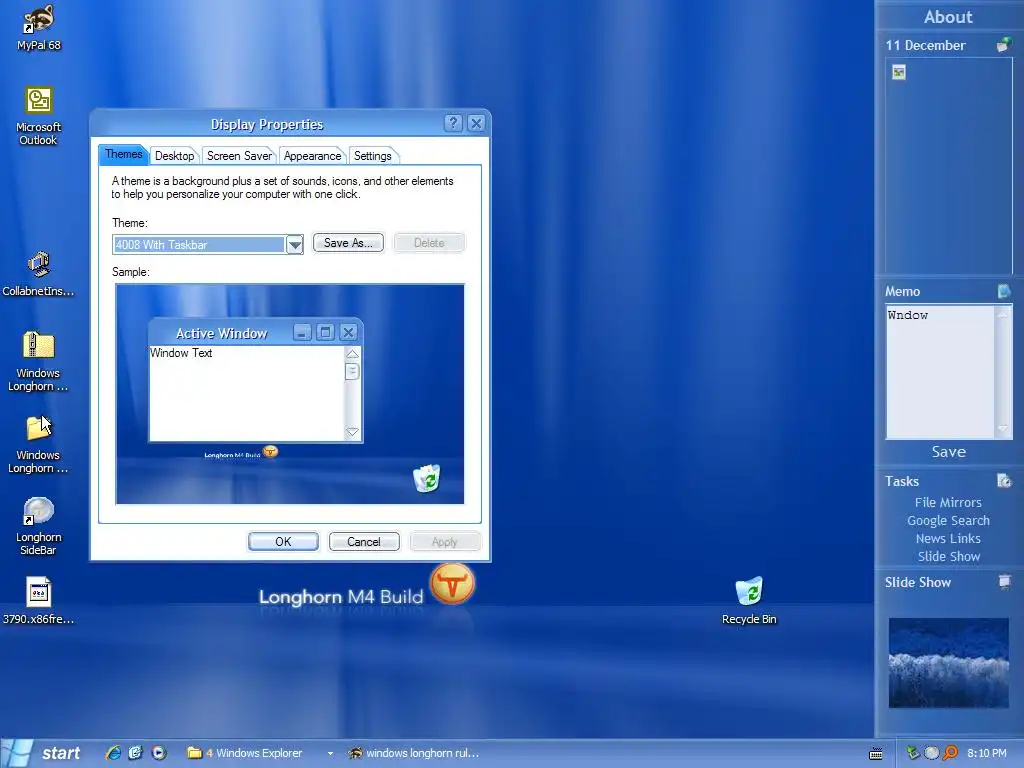Click the Memo panel title

tap(902, 291)
